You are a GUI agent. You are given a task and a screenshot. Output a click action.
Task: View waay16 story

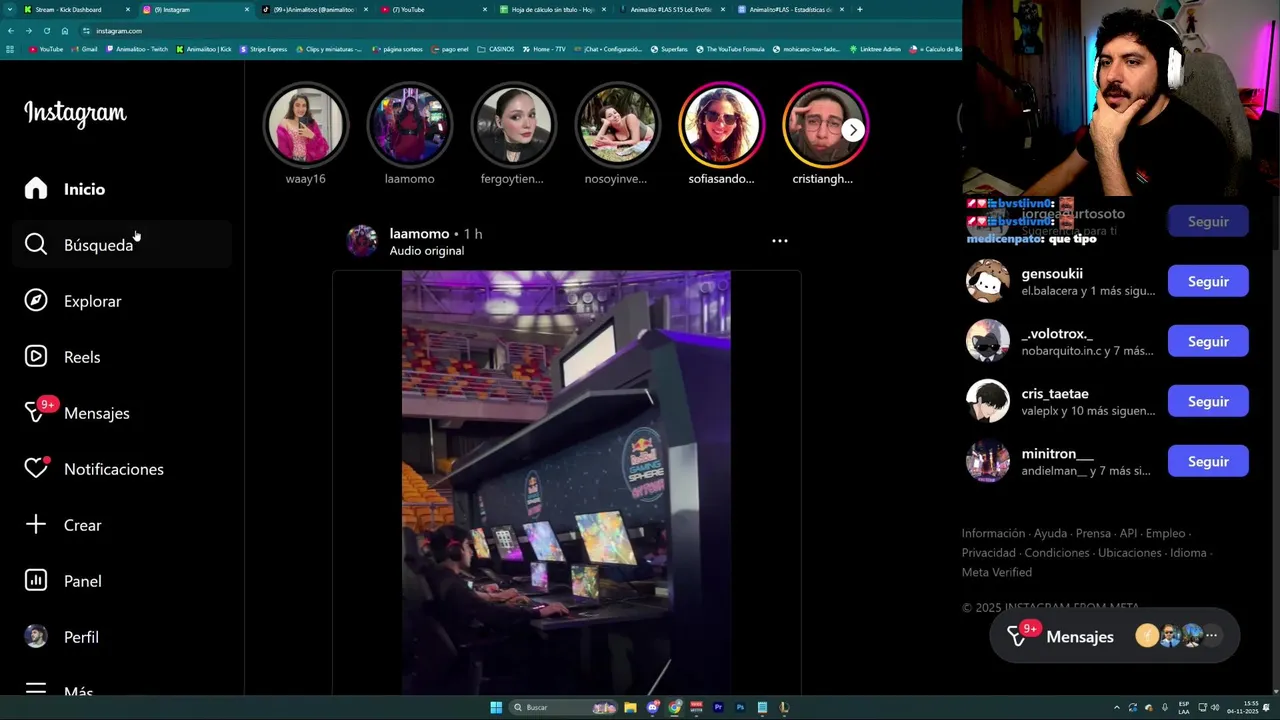305,125
